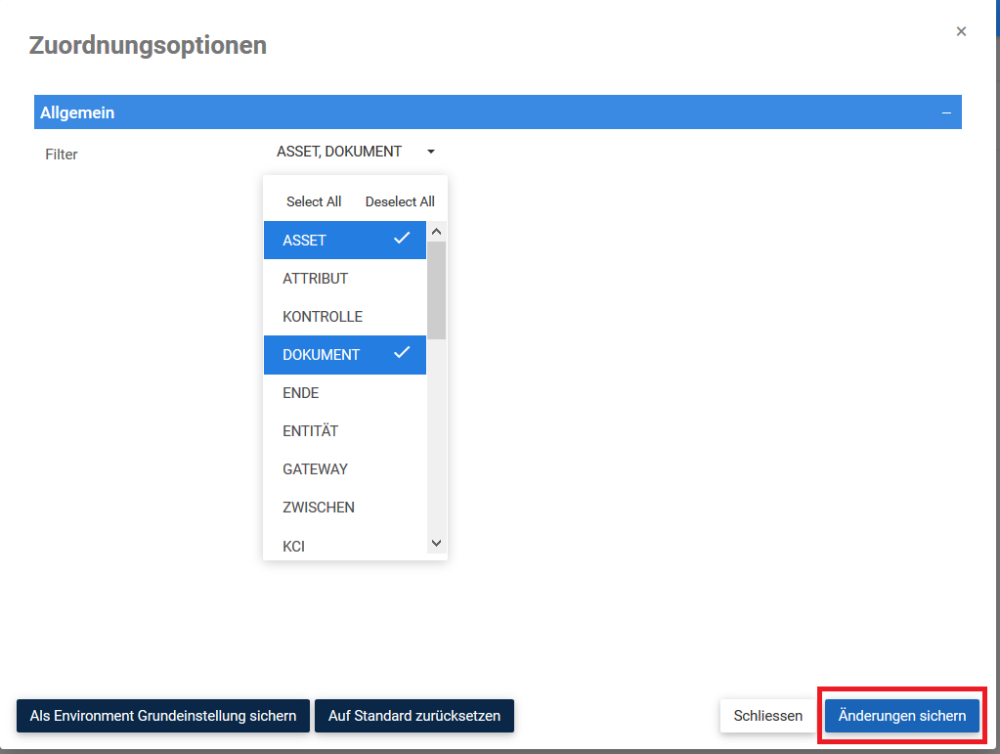Collapse the Allgemein section with minus icon
1000x754 pixels.
click(946, 113)
